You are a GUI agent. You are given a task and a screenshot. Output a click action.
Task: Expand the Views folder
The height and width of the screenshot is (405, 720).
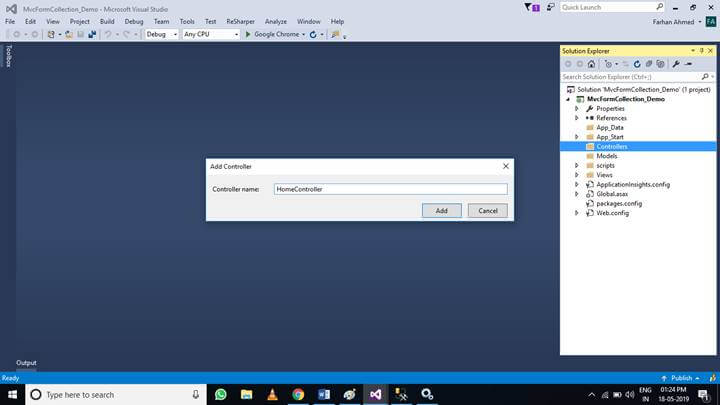tap(577, 175)
